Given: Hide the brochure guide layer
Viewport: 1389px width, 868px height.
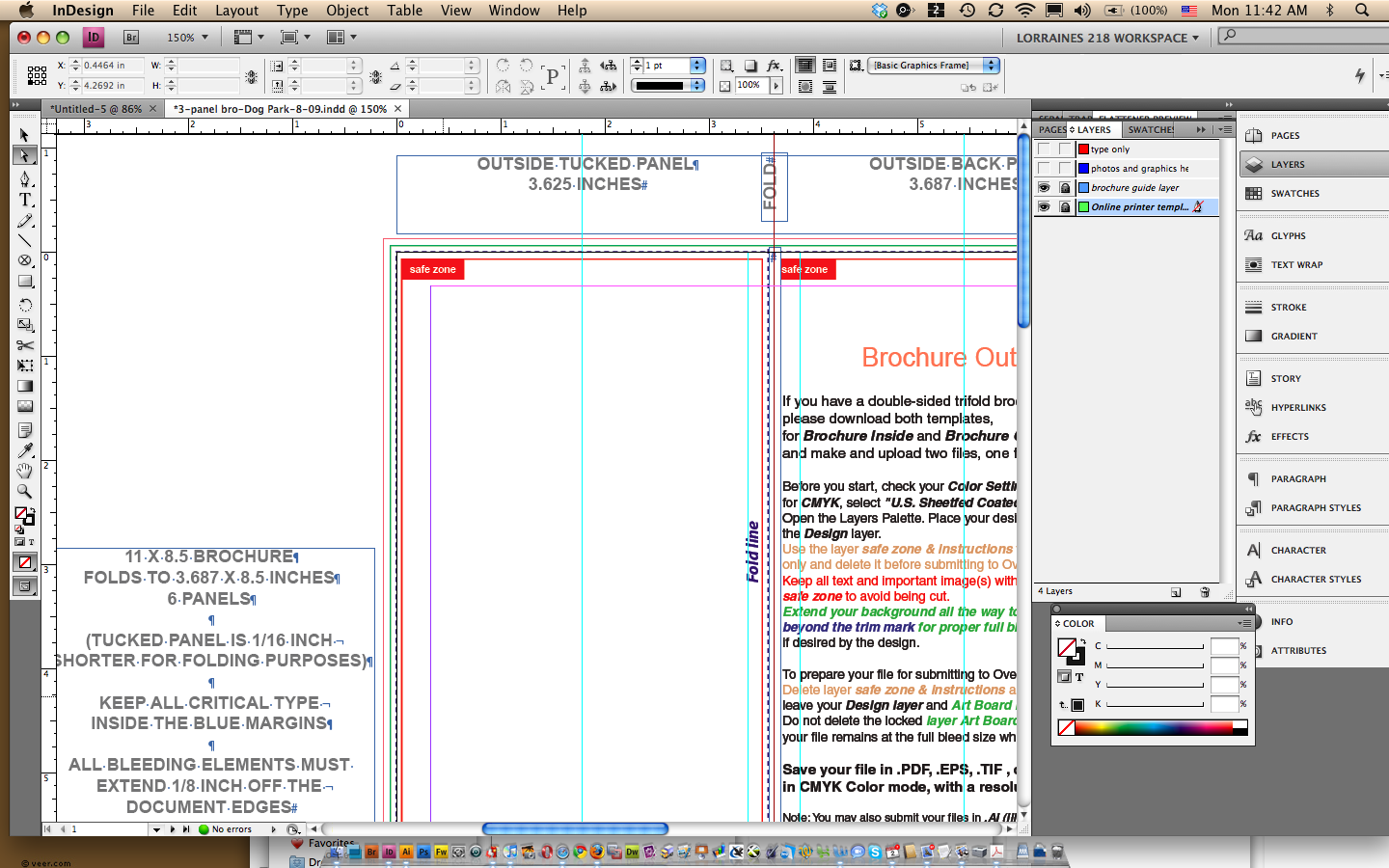Looking at the screenshot, I should [1044, 188].
